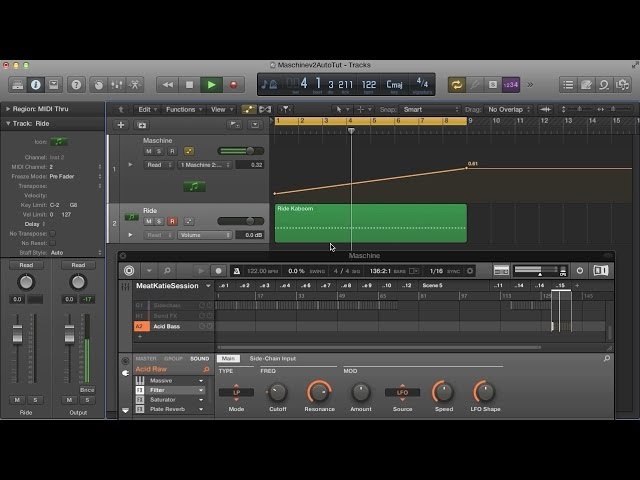Solo the Maschine track
The image size is (640, 480).
159,151
